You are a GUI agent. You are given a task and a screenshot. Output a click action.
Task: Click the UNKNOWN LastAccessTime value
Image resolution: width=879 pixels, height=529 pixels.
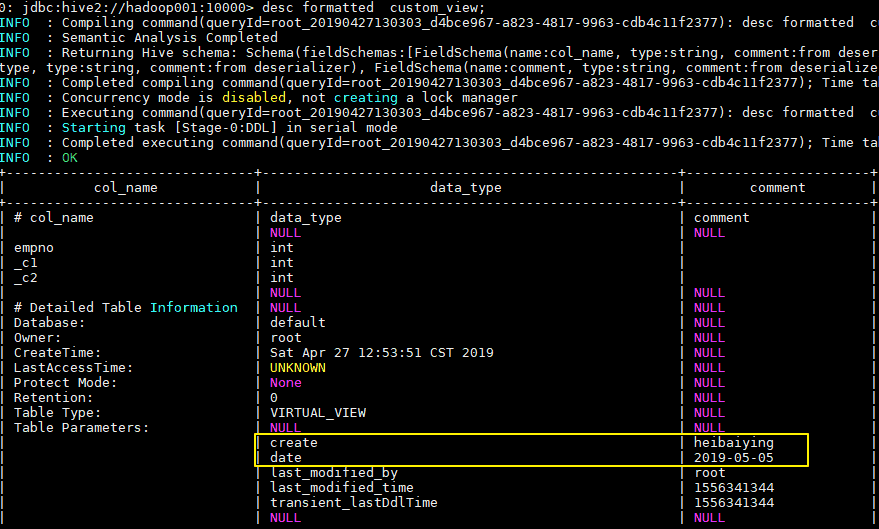[x=297, y=367]
